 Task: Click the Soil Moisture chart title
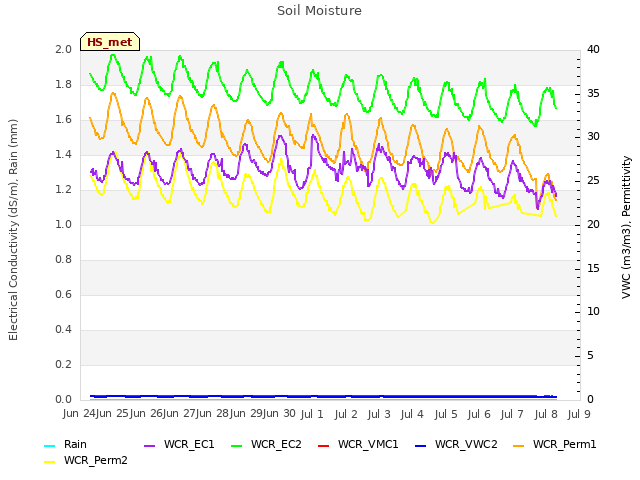(319, 11)
